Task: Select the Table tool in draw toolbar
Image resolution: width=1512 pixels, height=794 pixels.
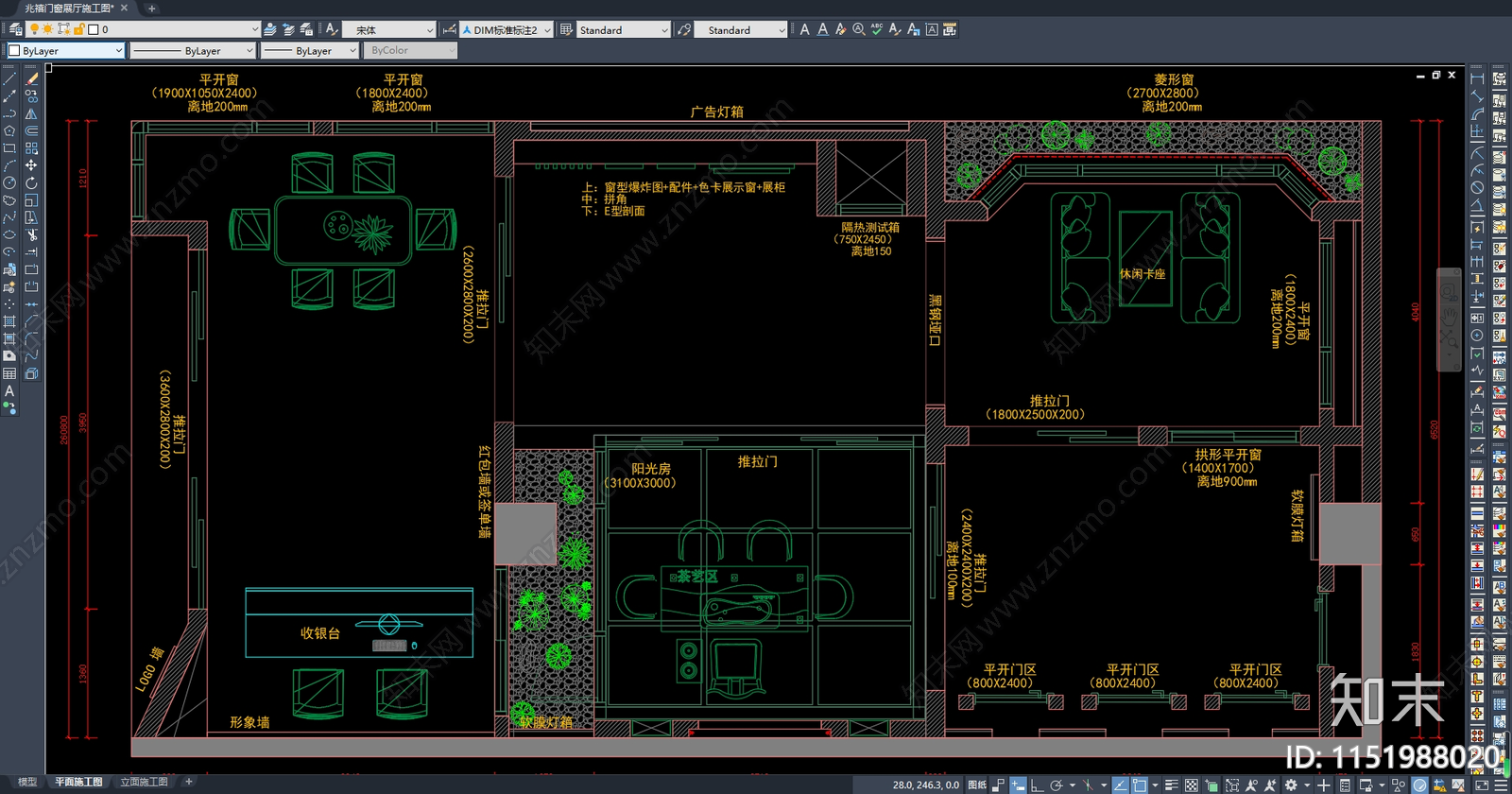Action: point(9,373)
